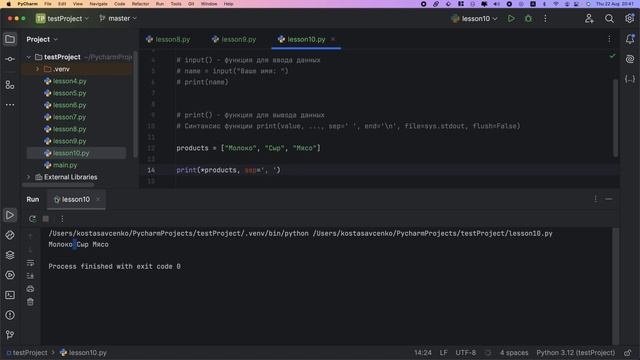640x360 pixels.
Task: Close the lesson10 Run tab
Action: pos(98,199)
